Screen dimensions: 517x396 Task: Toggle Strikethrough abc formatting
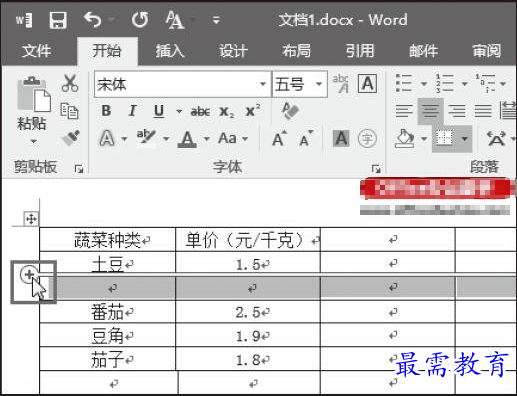[x=200, y=111]
